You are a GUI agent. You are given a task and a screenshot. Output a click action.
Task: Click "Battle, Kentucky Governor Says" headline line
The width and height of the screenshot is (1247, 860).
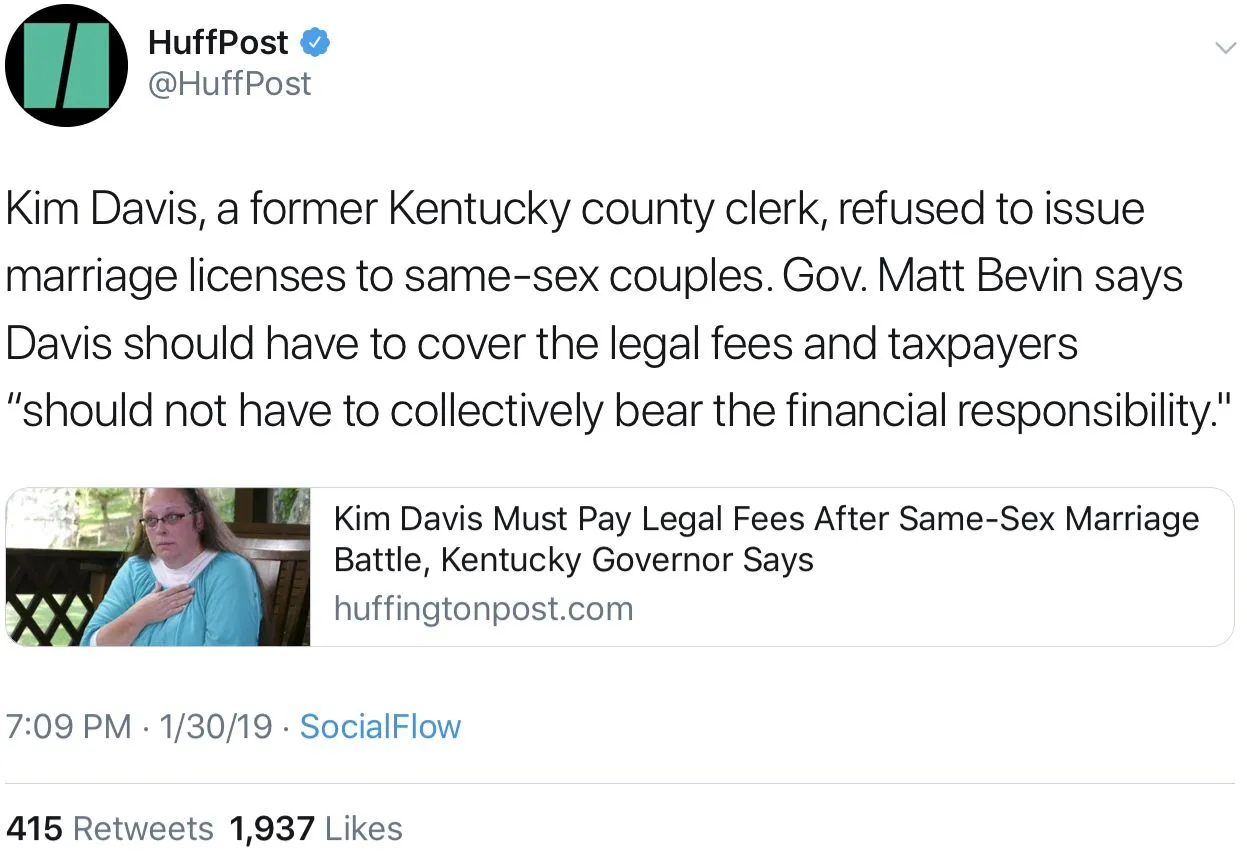[573, 560]
